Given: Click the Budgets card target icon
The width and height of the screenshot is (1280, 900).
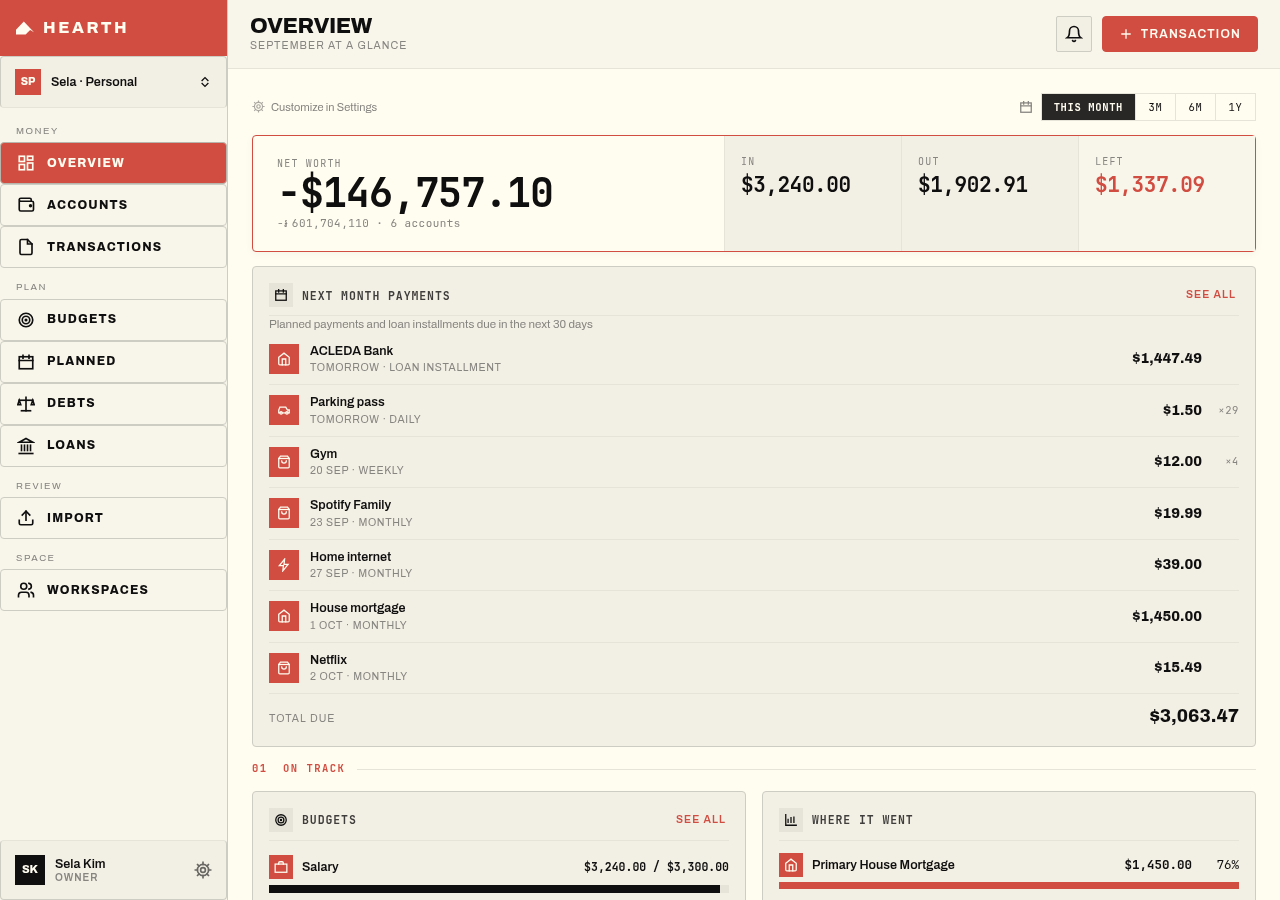Looking at the screenshot, I should click(x=281, y=820).
